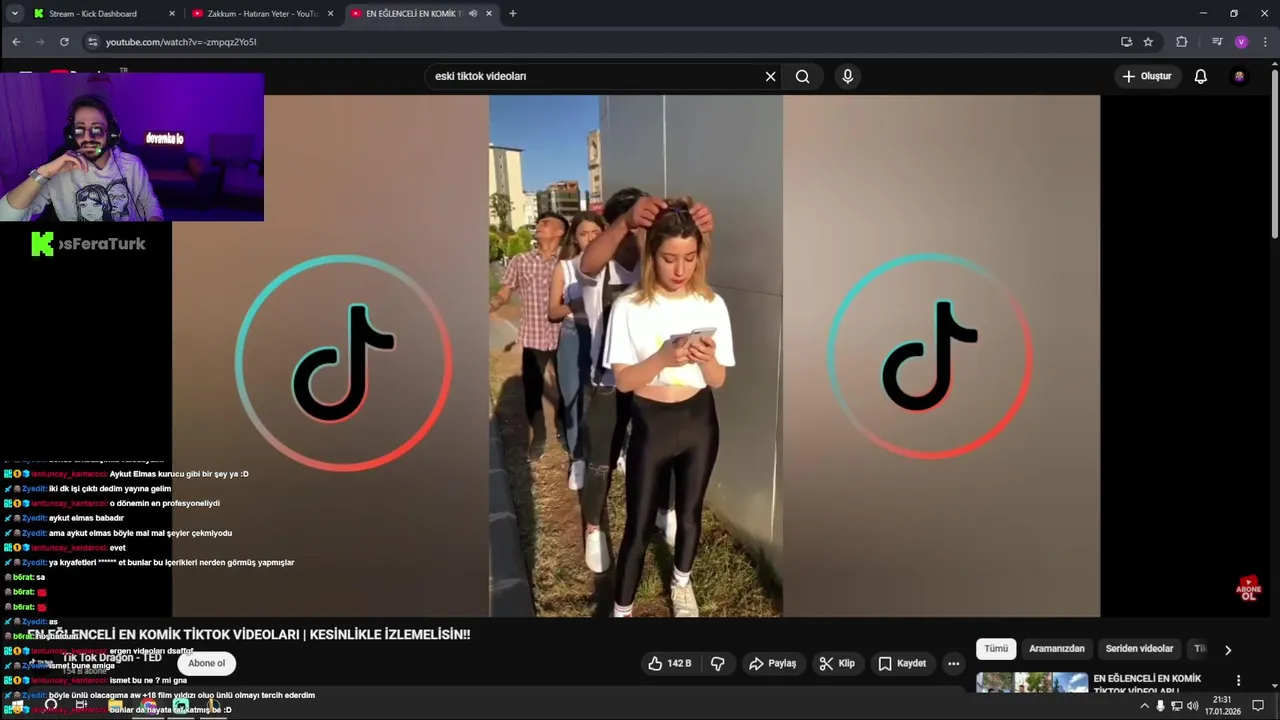1280x720 pixels.
Task: Open the Chrome three-dot menu
Action: 1265,42
